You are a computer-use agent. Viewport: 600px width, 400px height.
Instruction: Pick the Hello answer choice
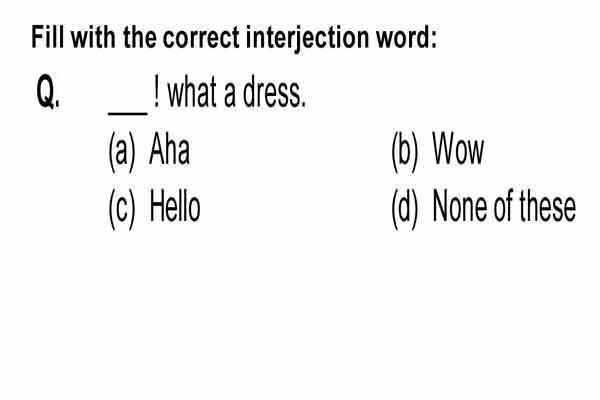pos(175,207)
